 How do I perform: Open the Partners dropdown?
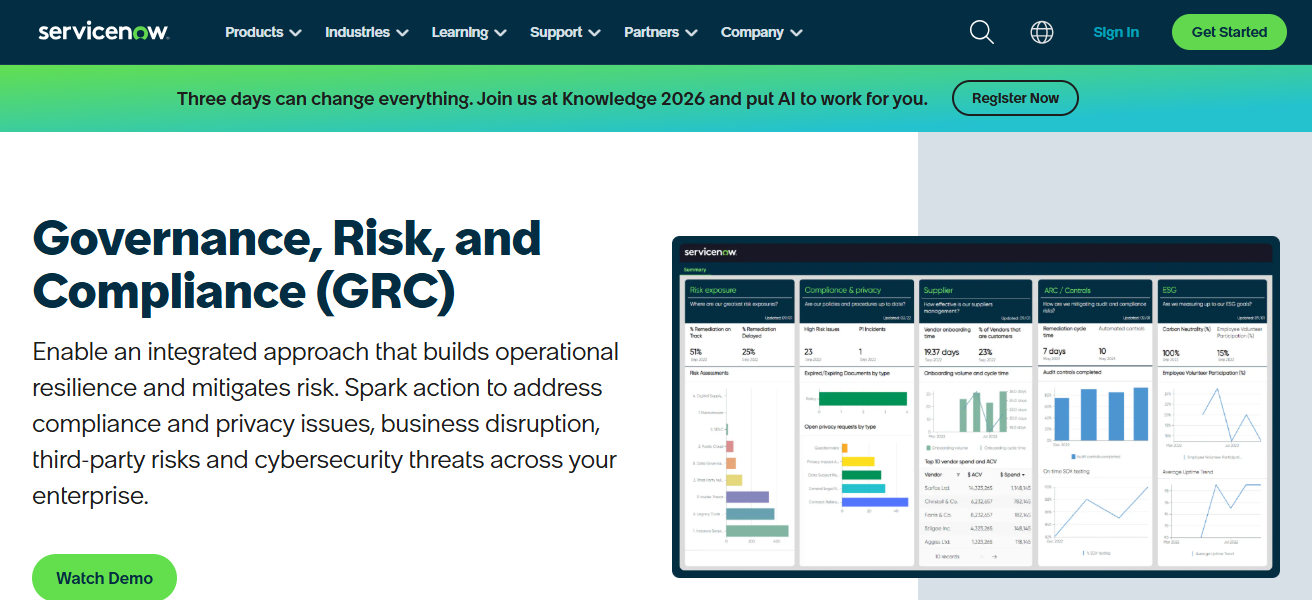click(x=659, y=32)
